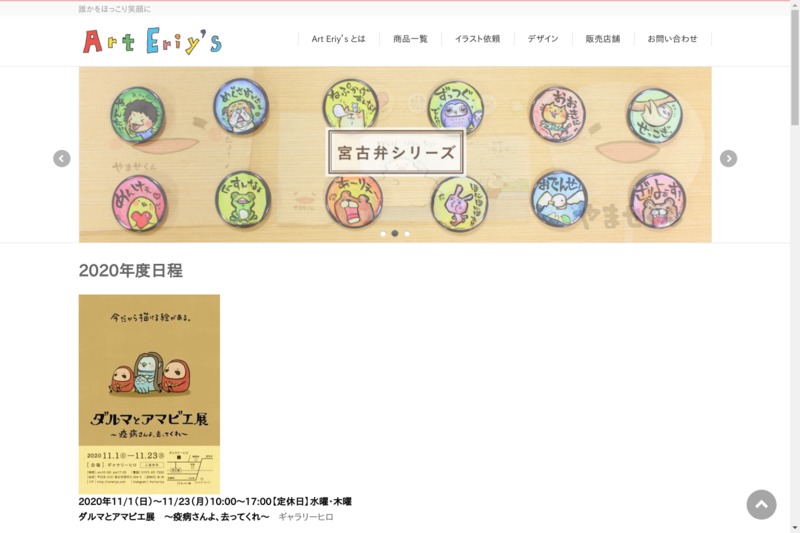This screenshot has width=800, height=533.
Task: Click the ギャラリーヒロ venue link
Action: pos(306,517)
